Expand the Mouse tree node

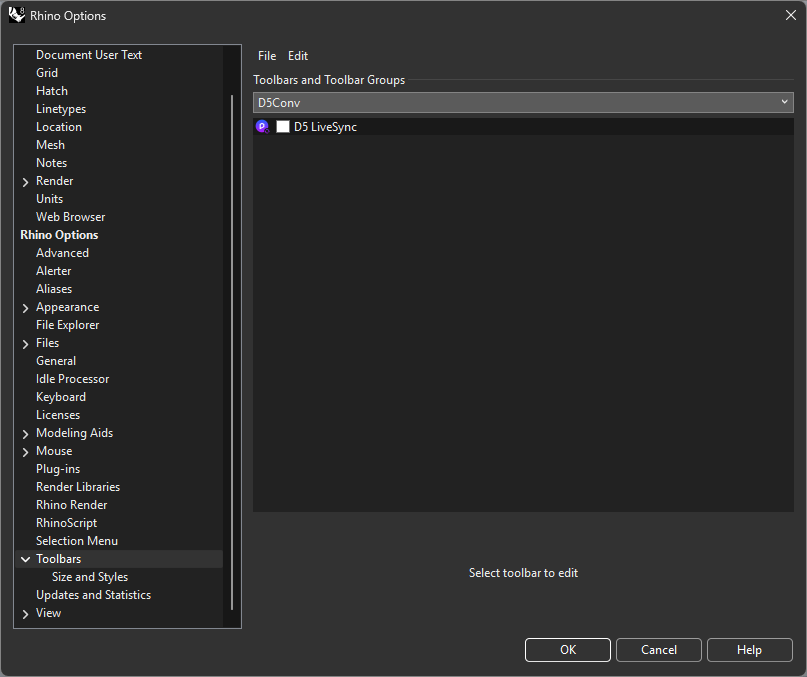click(x=25, y=452)
